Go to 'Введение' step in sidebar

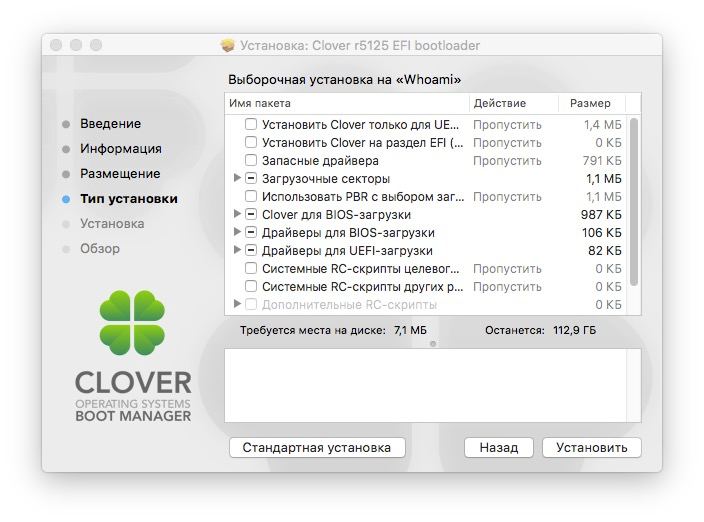[110, 123]
